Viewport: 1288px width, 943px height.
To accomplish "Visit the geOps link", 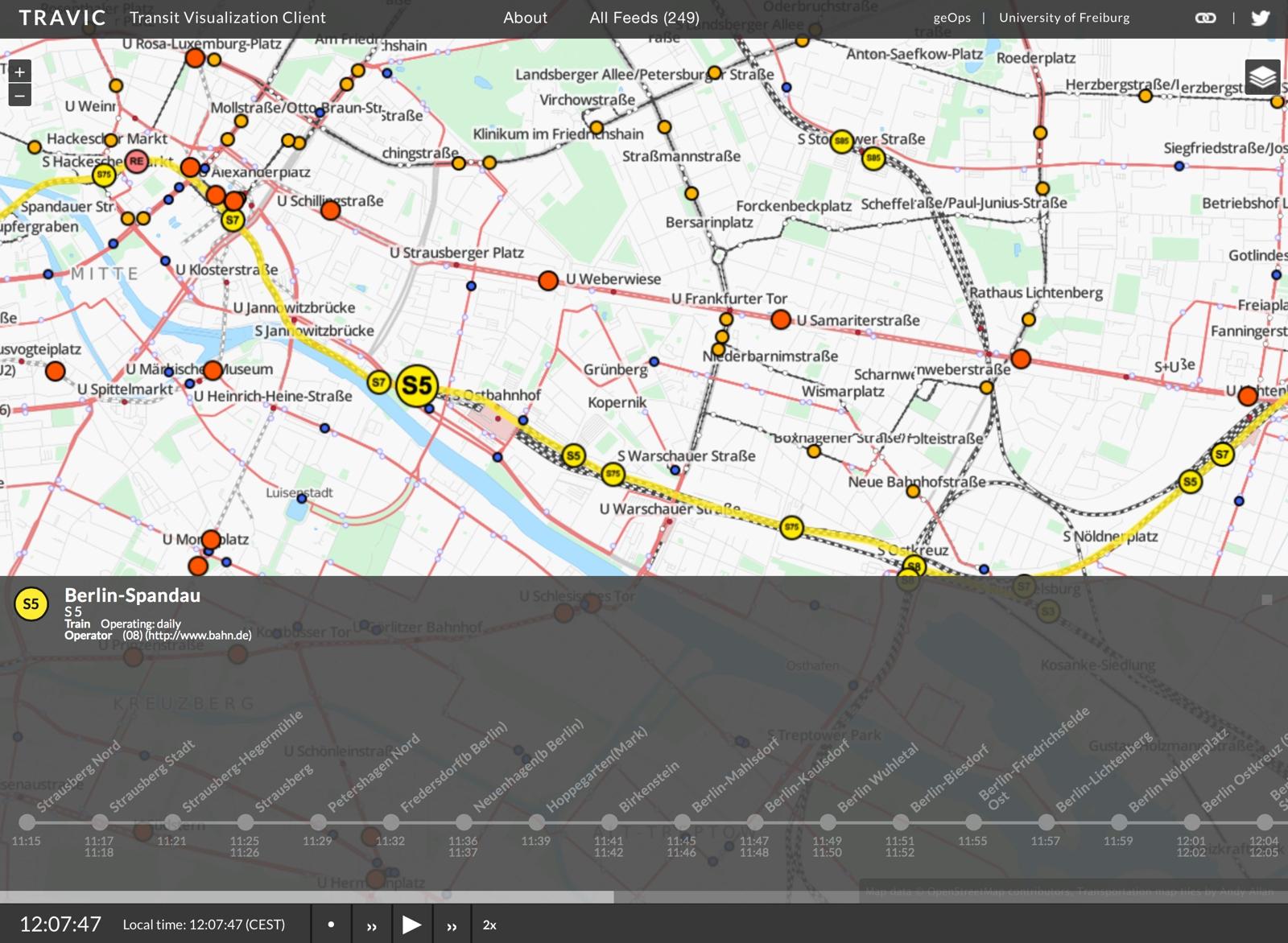I will [x=952, y=18].
